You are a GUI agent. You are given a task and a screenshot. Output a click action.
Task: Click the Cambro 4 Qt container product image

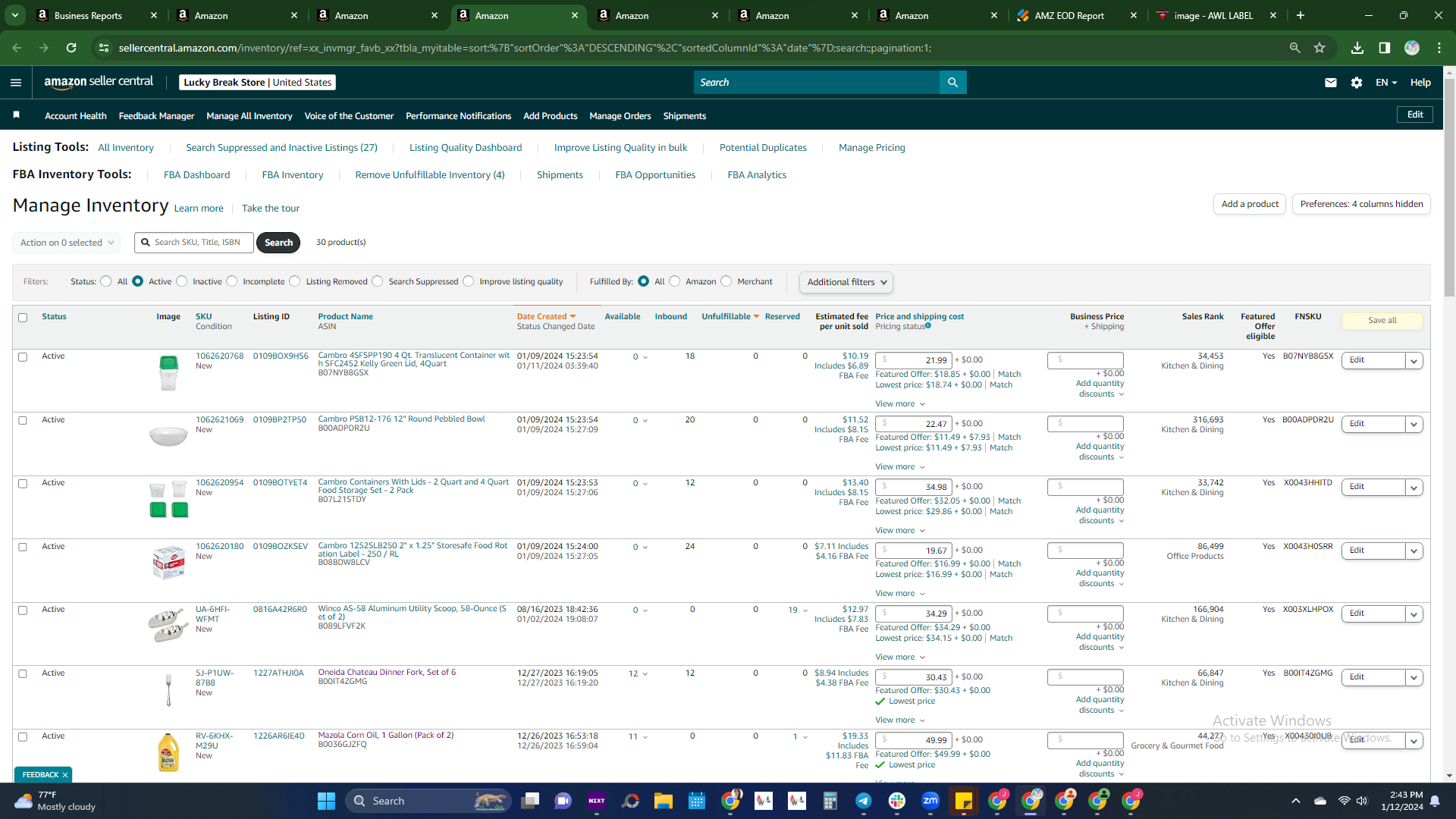168,373
